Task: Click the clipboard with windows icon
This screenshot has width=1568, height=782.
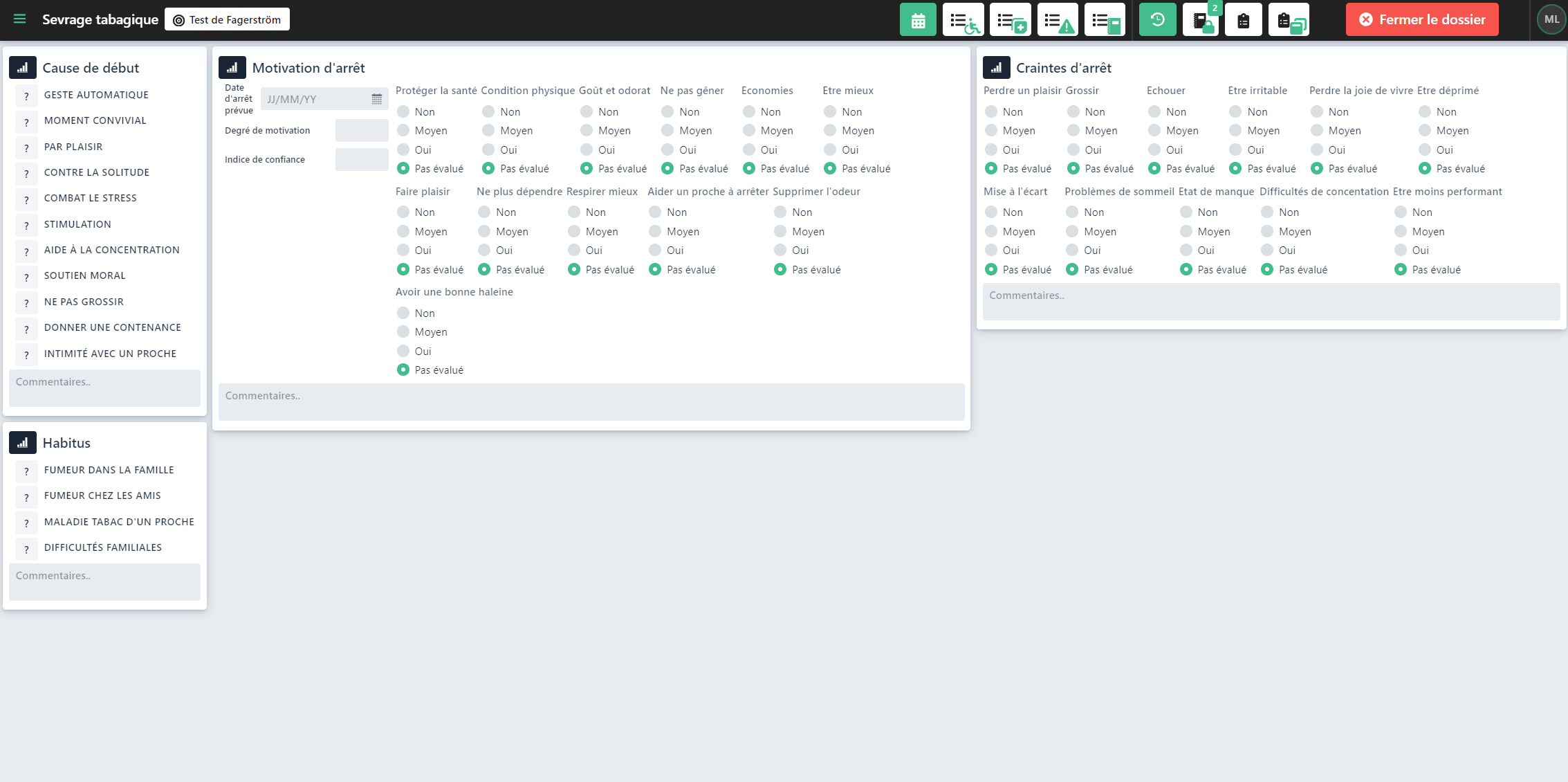Action: (1289, 20)
